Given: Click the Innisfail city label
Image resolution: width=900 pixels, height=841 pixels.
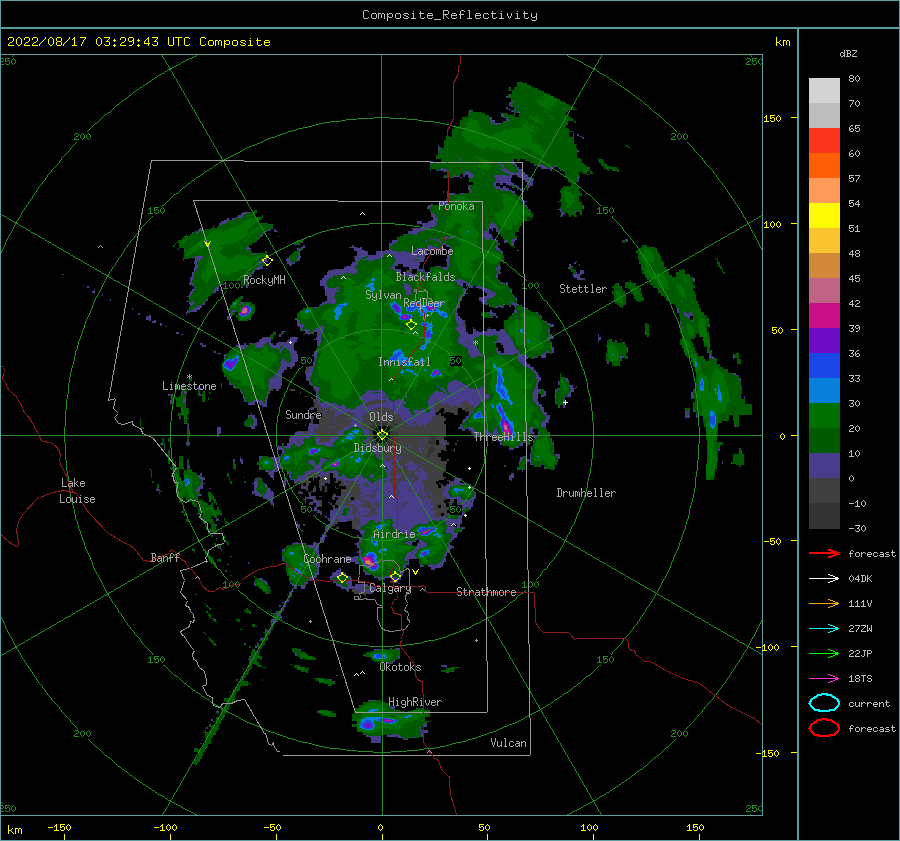Looking at the screenshot, I should (x=404, y=362).
